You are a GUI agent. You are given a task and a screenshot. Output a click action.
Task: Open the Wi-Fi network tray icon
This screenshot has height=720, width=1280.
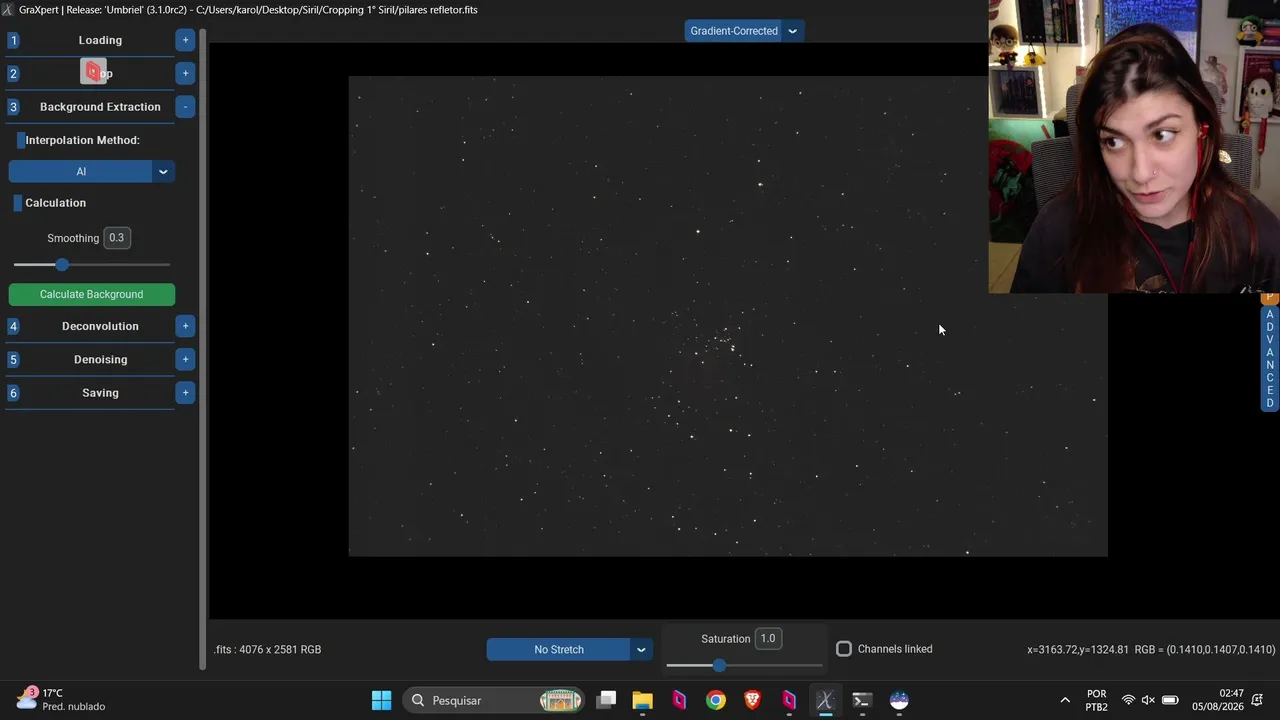(1128, 700)
